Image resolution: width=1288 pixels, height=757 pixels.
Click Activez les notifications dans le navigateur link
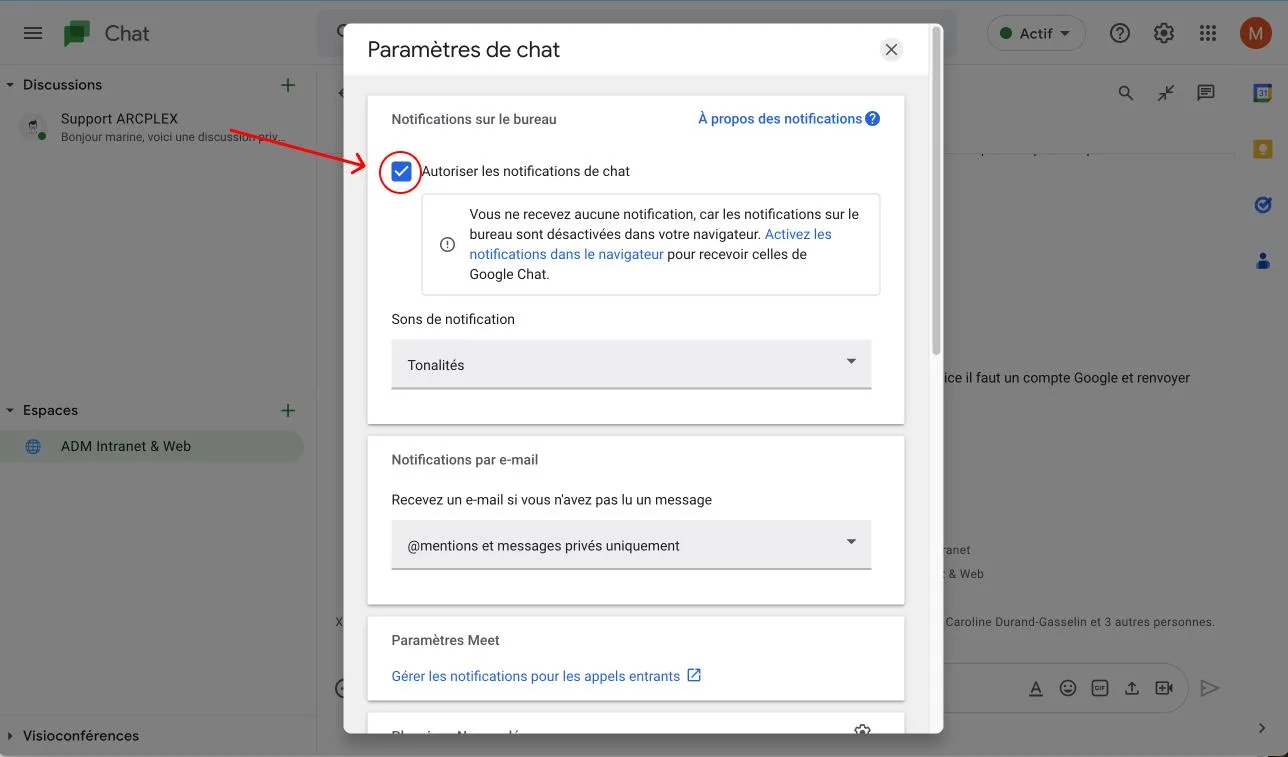pyautogui.click(x=651, y=244)
